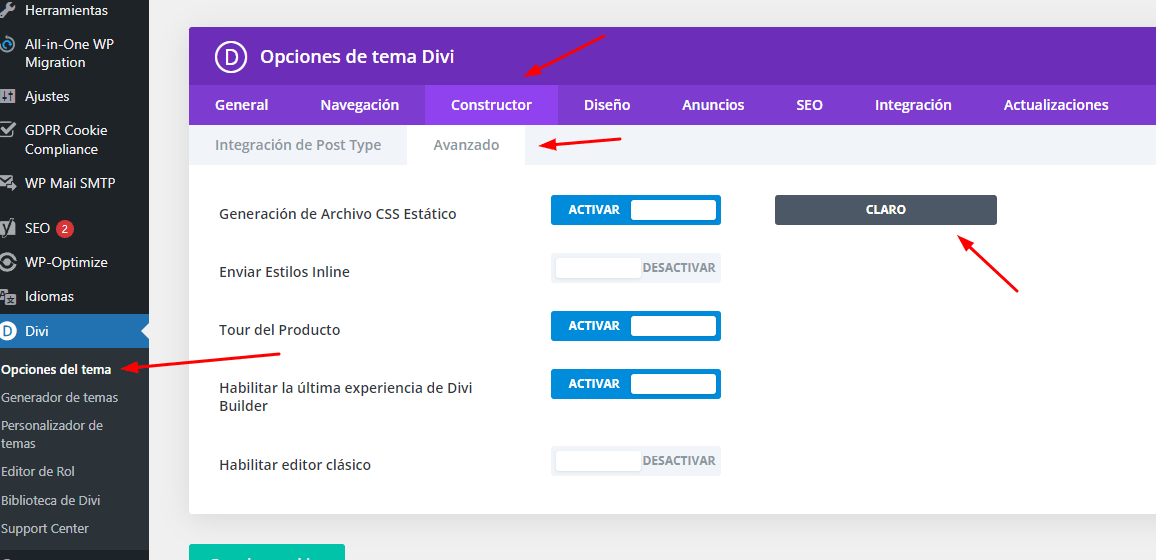Click the WP Mail SMTP envelope icon
1156x560 pixels.
click(7, 183)
